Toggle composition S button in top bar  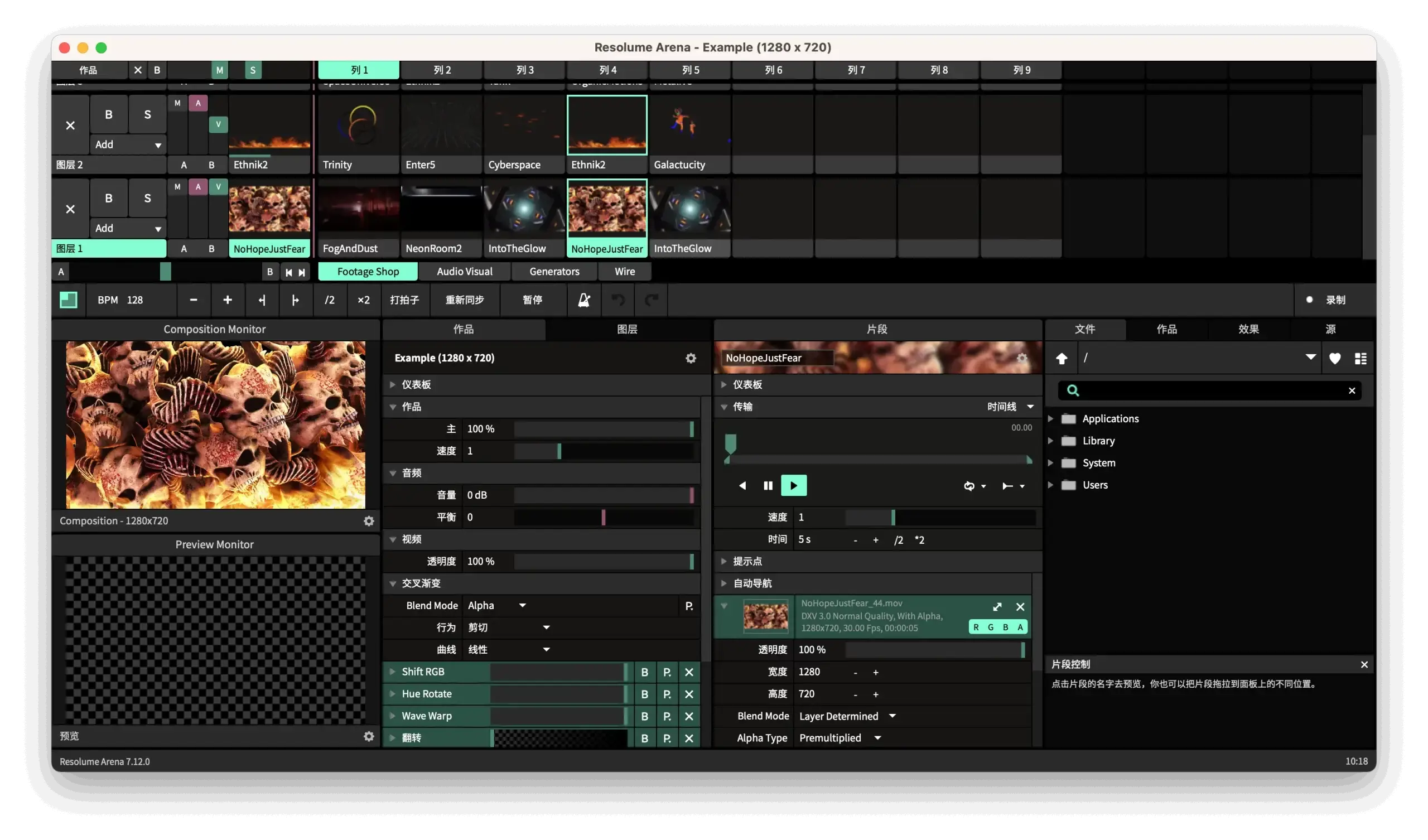click(253, 70)
